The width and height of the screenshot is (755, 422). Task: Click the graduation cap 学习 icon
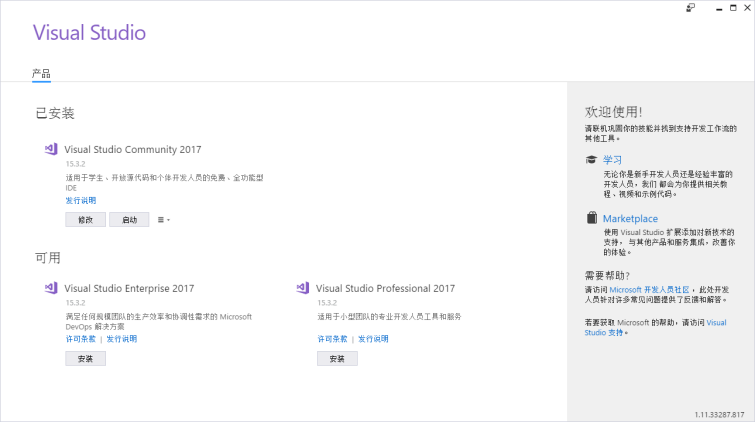pos(591,159)
